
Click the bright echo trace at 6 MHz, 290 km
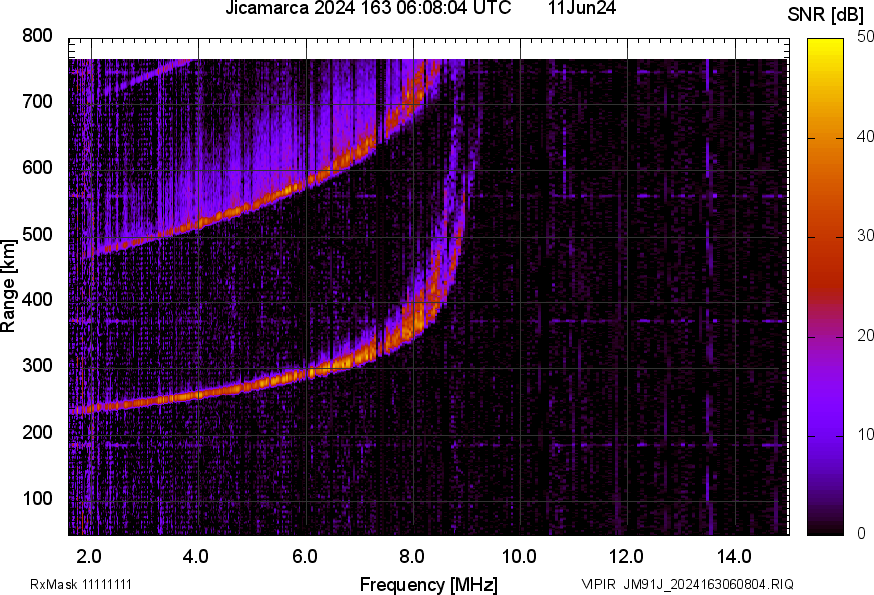click(x=307, y=373)
